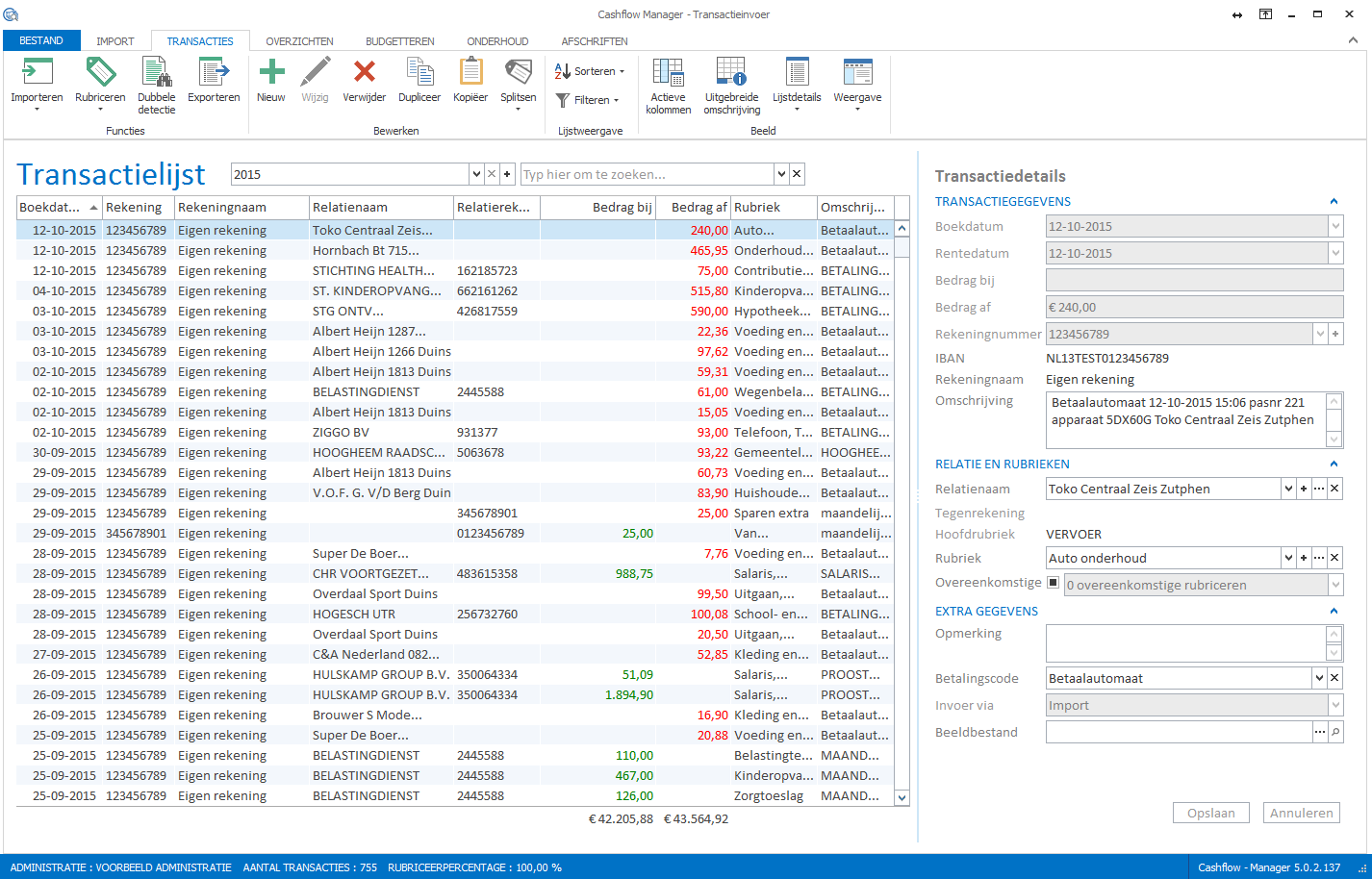
Task: Open the 2015 period dropdown
Action: click(476, 174)
